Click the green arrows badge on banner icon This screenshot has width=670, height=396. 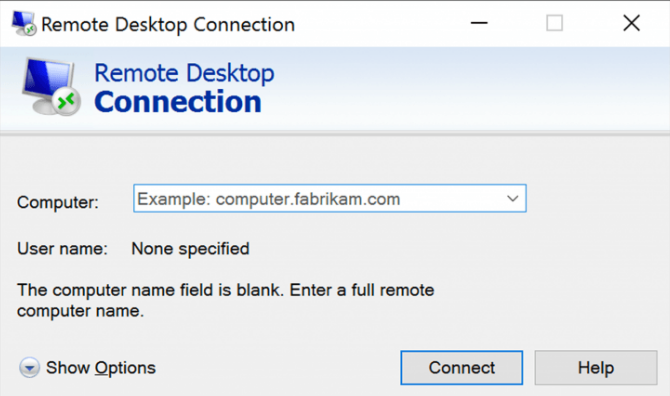coord(67,102)
